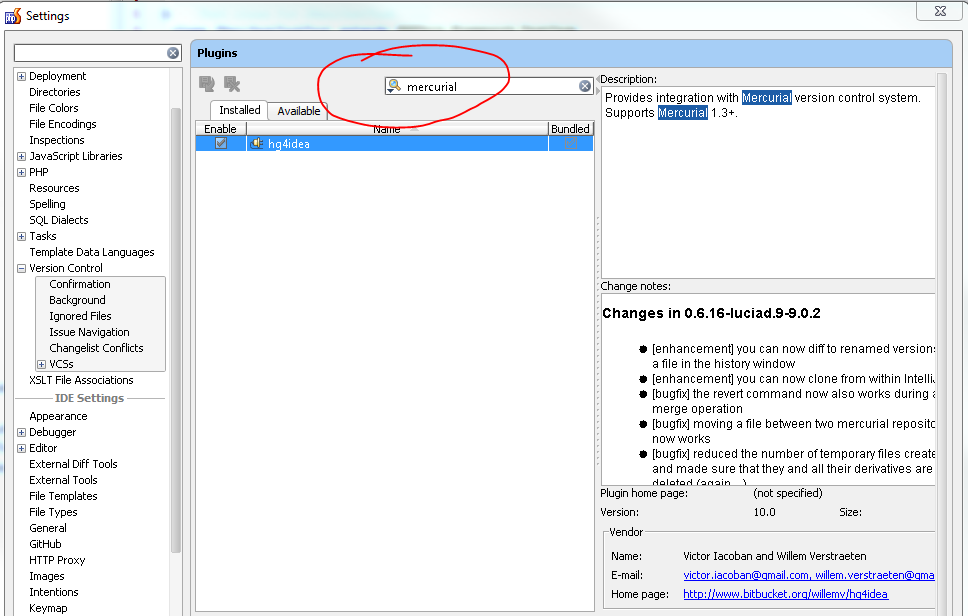Viewport: 968px width, 616px height.
Task: Sort plugins by the Name column header
Action: (x=397, y=128)
